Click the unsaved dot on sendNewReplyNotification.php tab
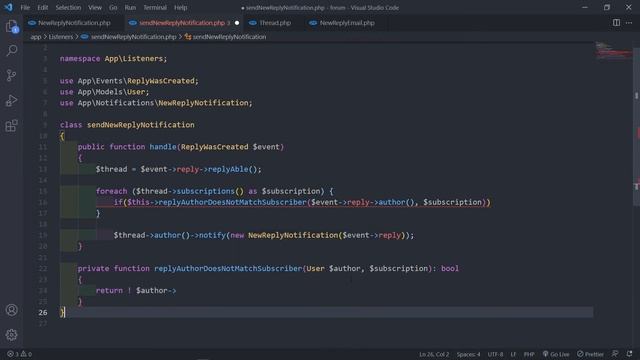The width and height of the screenshot is (640, 360). [x=237, y=23]
